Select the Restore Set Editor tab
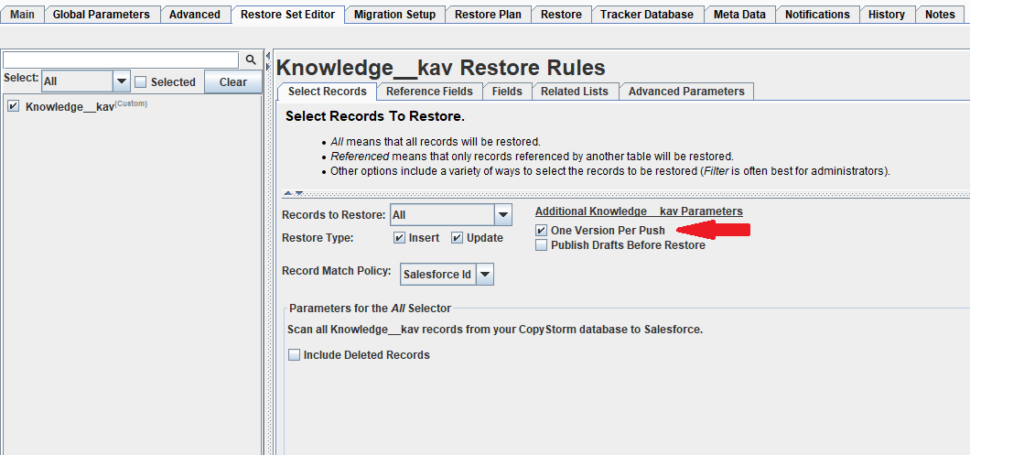Screen dimensions: 1024x455 click(287, 14)
